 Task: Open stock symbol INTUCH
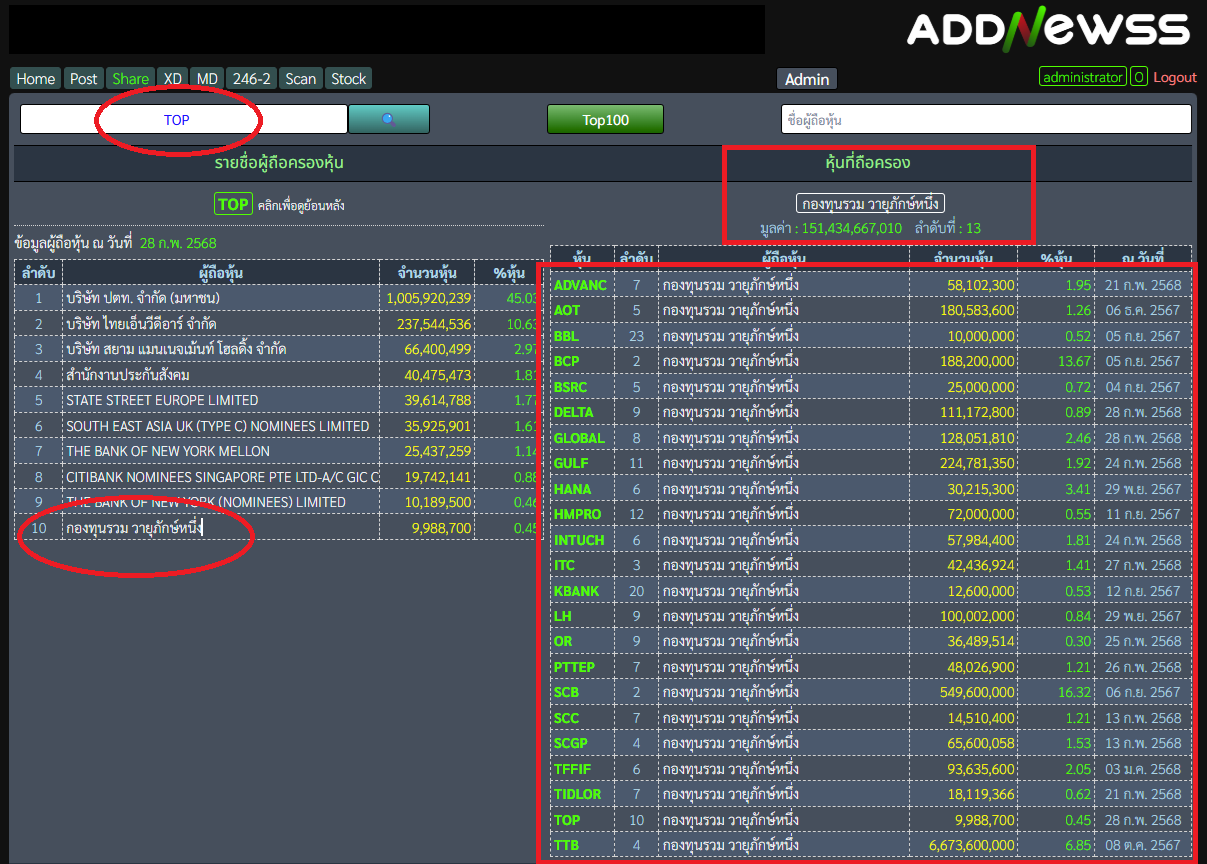[x=579, y=540]
